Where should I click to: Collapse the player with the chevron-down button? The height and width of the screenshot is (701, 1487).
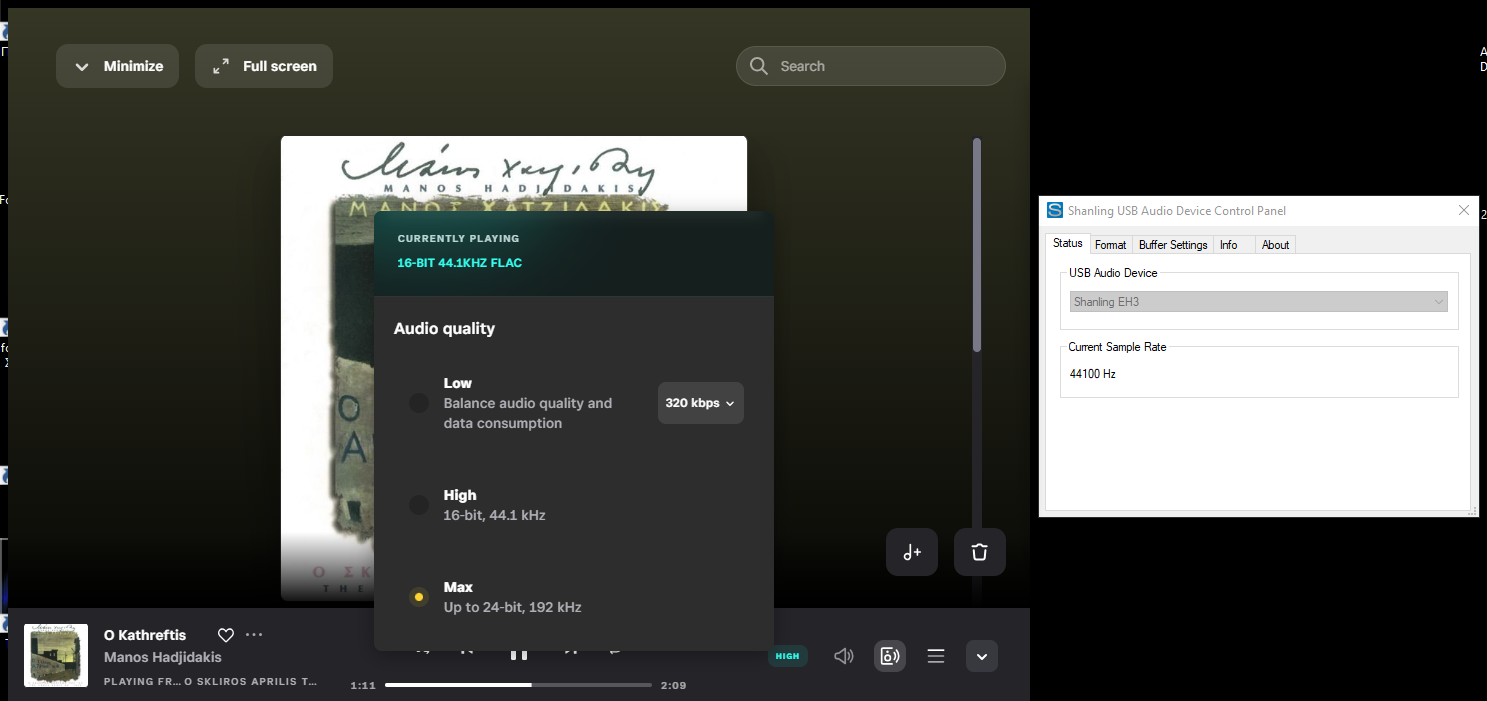(x=981, y=656)
